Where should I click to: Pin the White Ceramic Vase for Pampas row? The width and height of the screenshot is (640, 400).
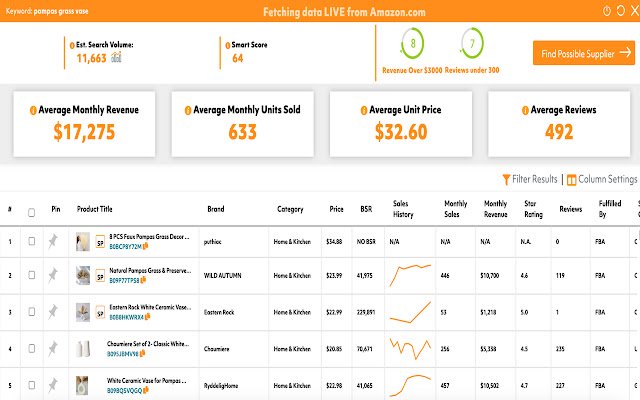pos(53,385)
